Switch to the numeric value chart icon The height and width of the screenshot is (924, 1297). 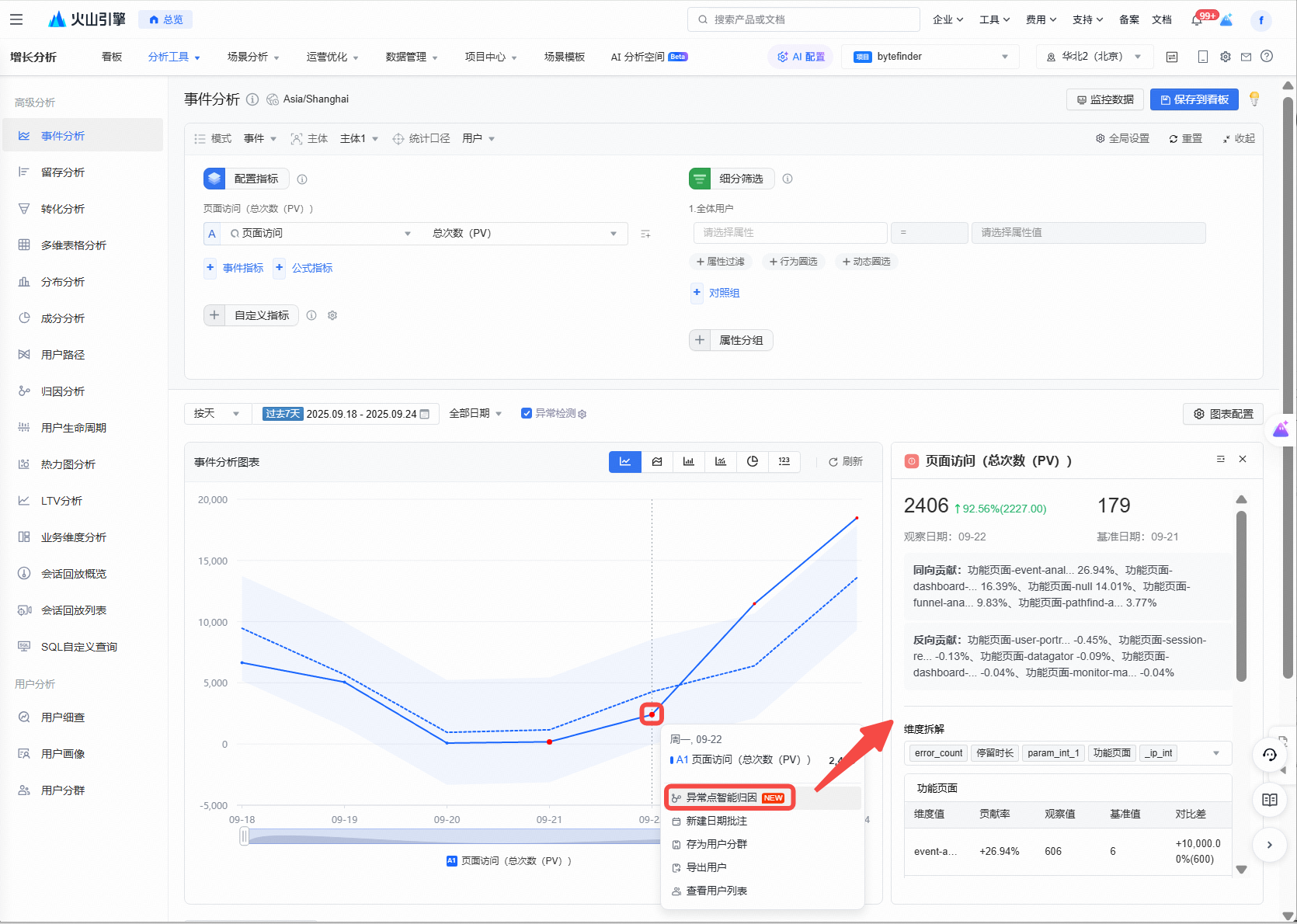click(784, 462)
